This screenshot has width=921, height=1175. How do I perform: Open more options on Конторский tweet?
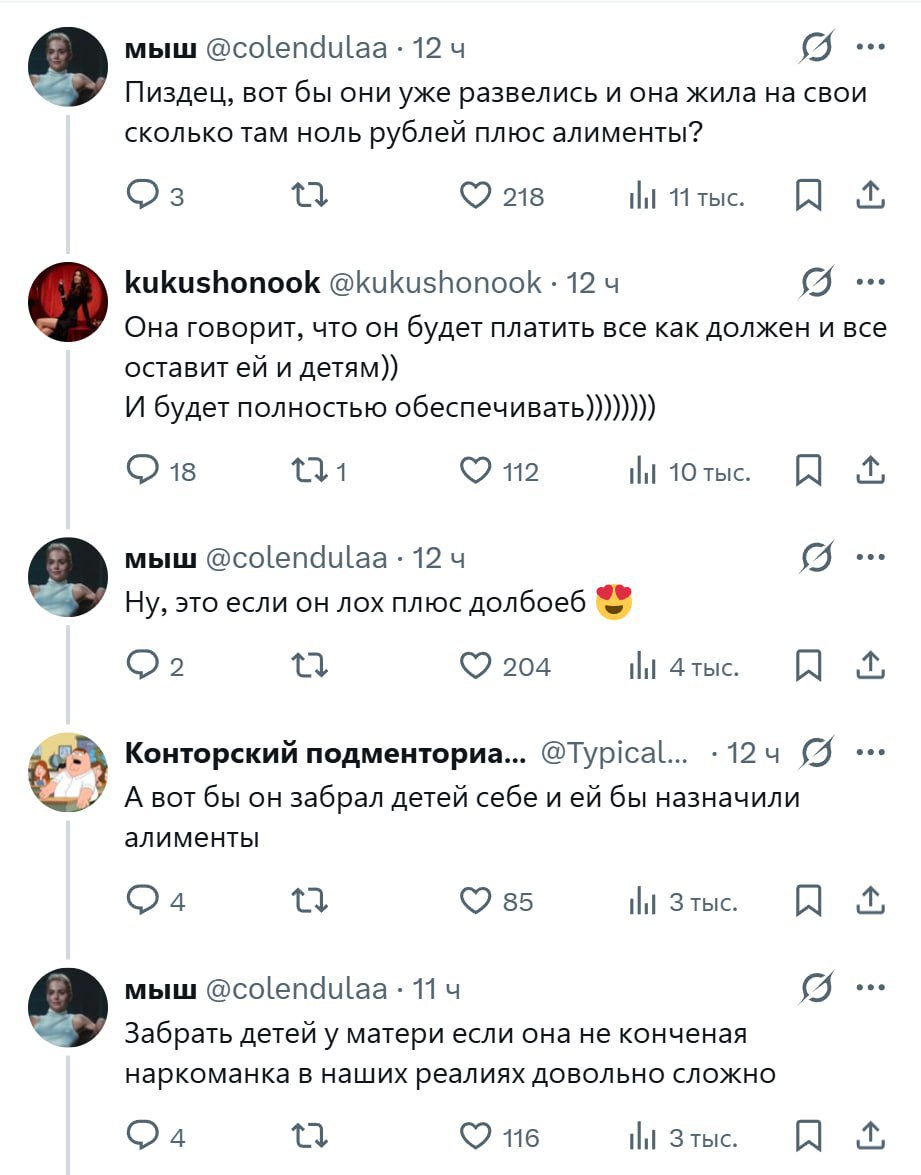click(x=871, y=753)
